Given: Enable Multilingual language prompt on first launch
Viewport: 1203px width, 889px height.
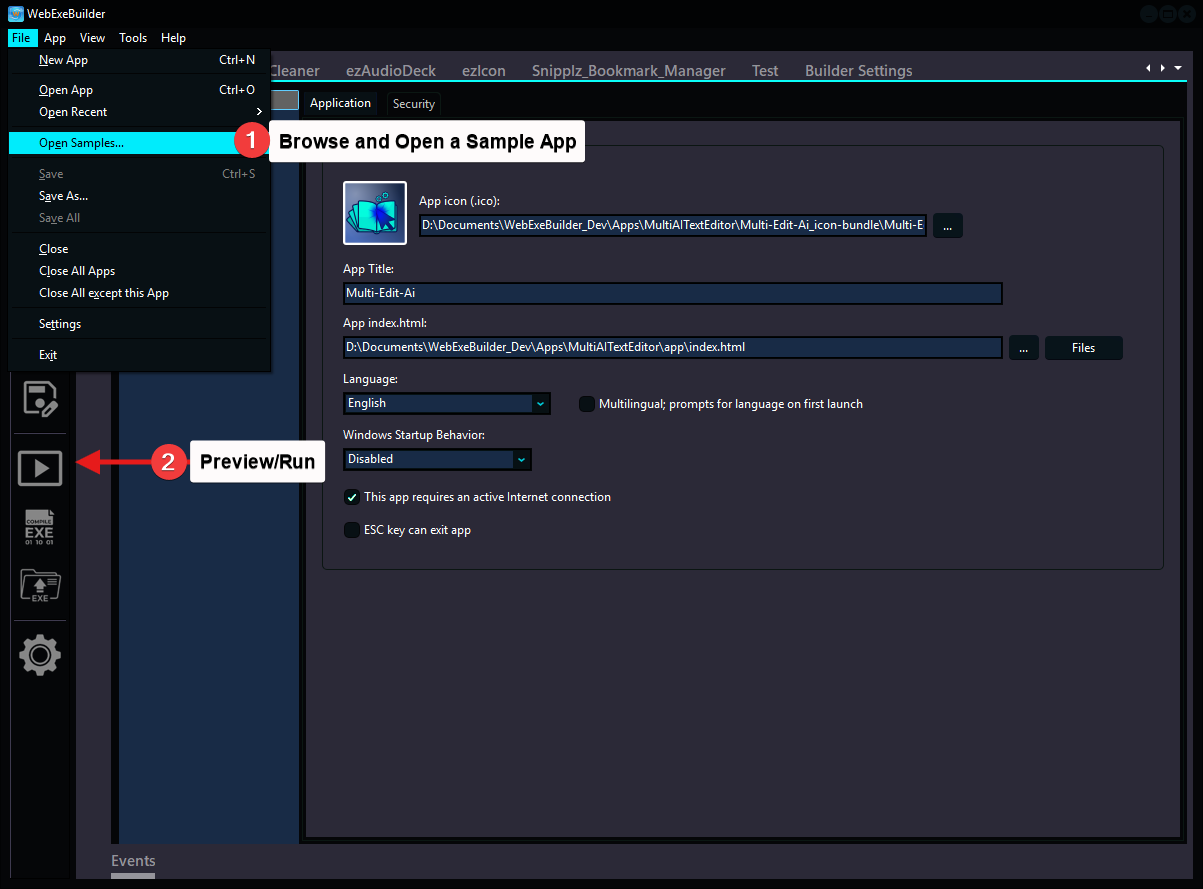Looking at the screenshot, I should pos(587,404).
